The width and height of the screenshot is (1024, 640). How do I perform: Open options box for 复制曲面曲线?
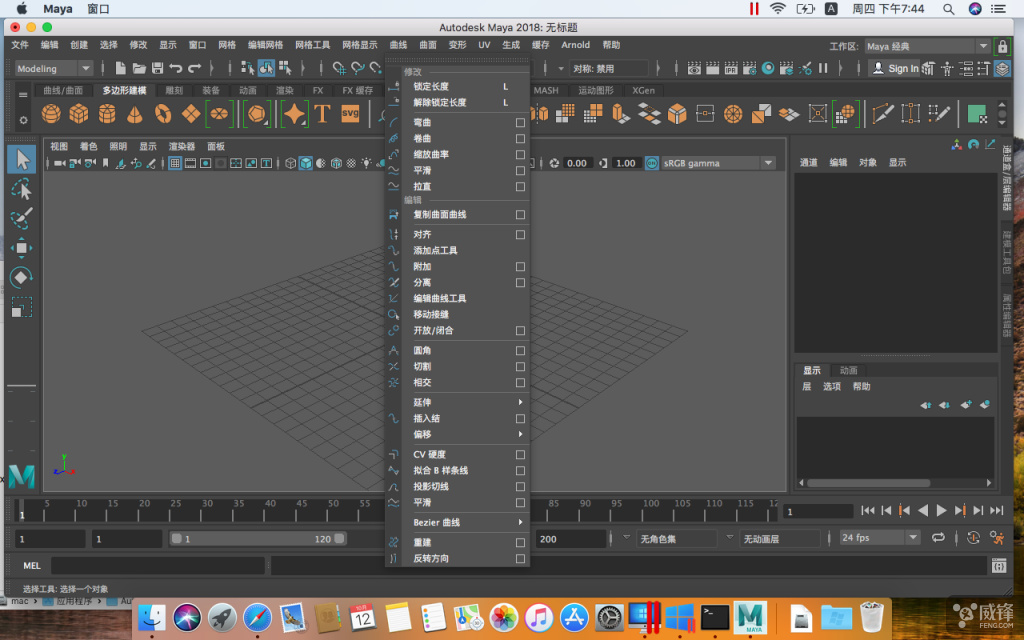[520, 215]
